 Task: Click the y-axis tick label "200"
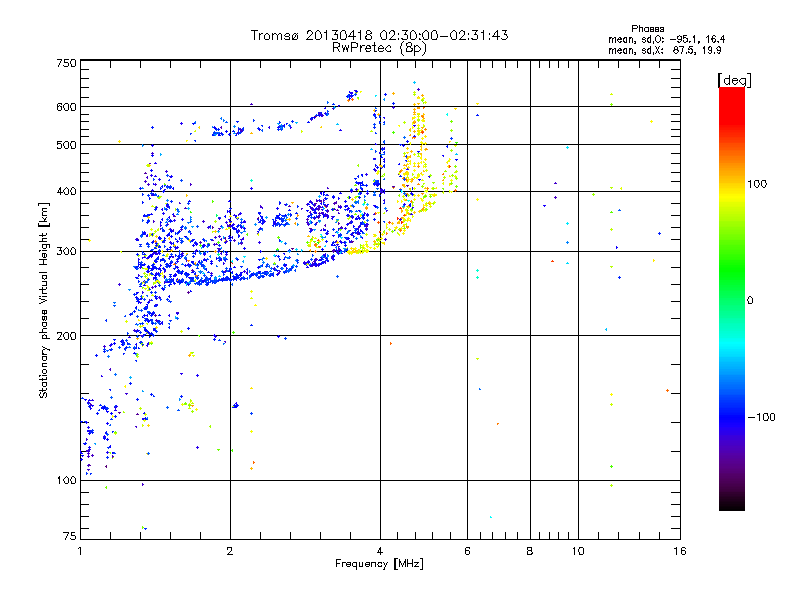coord(66,336)
